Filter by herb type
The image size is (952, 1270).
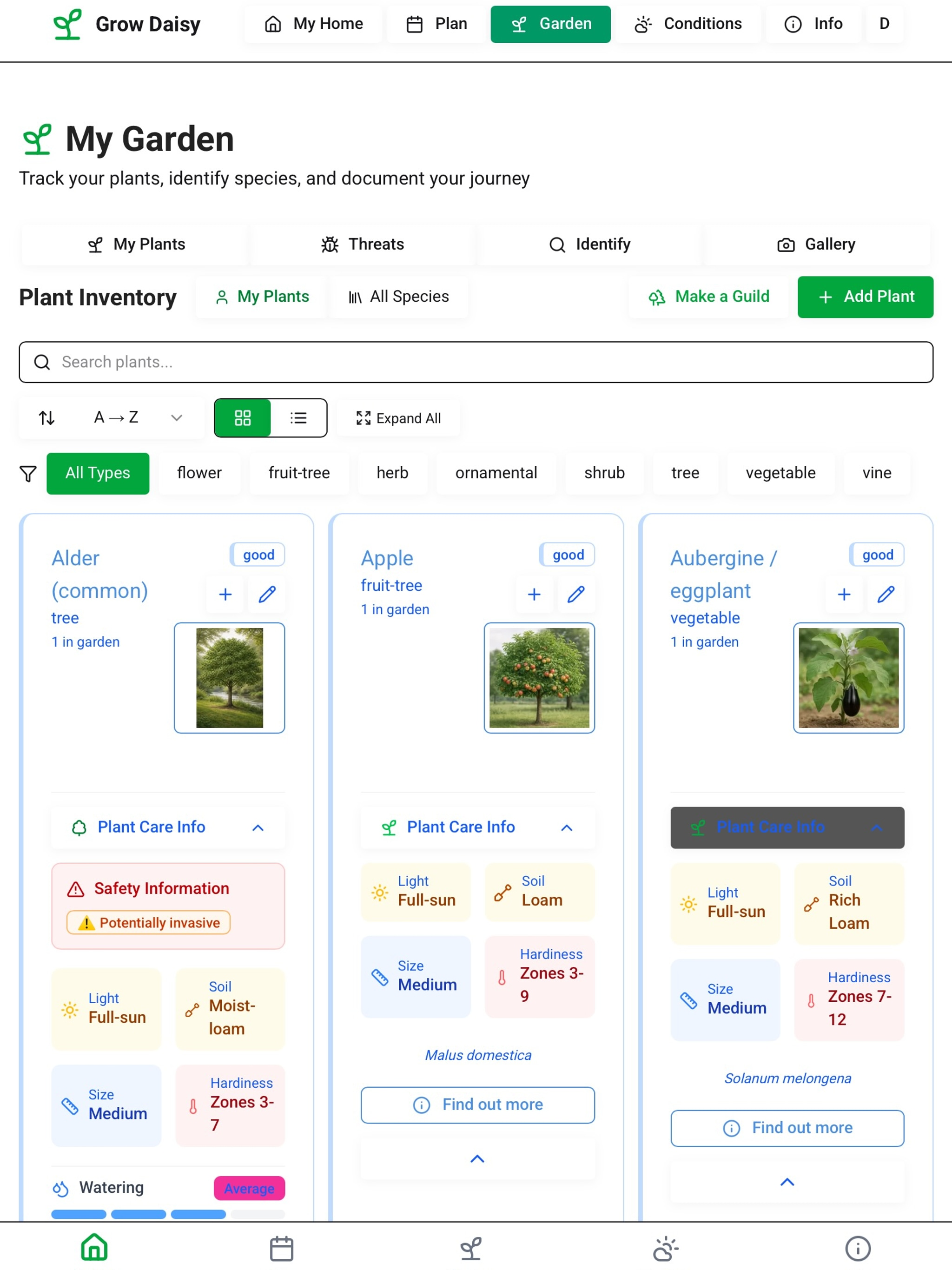tap(392, 474)
